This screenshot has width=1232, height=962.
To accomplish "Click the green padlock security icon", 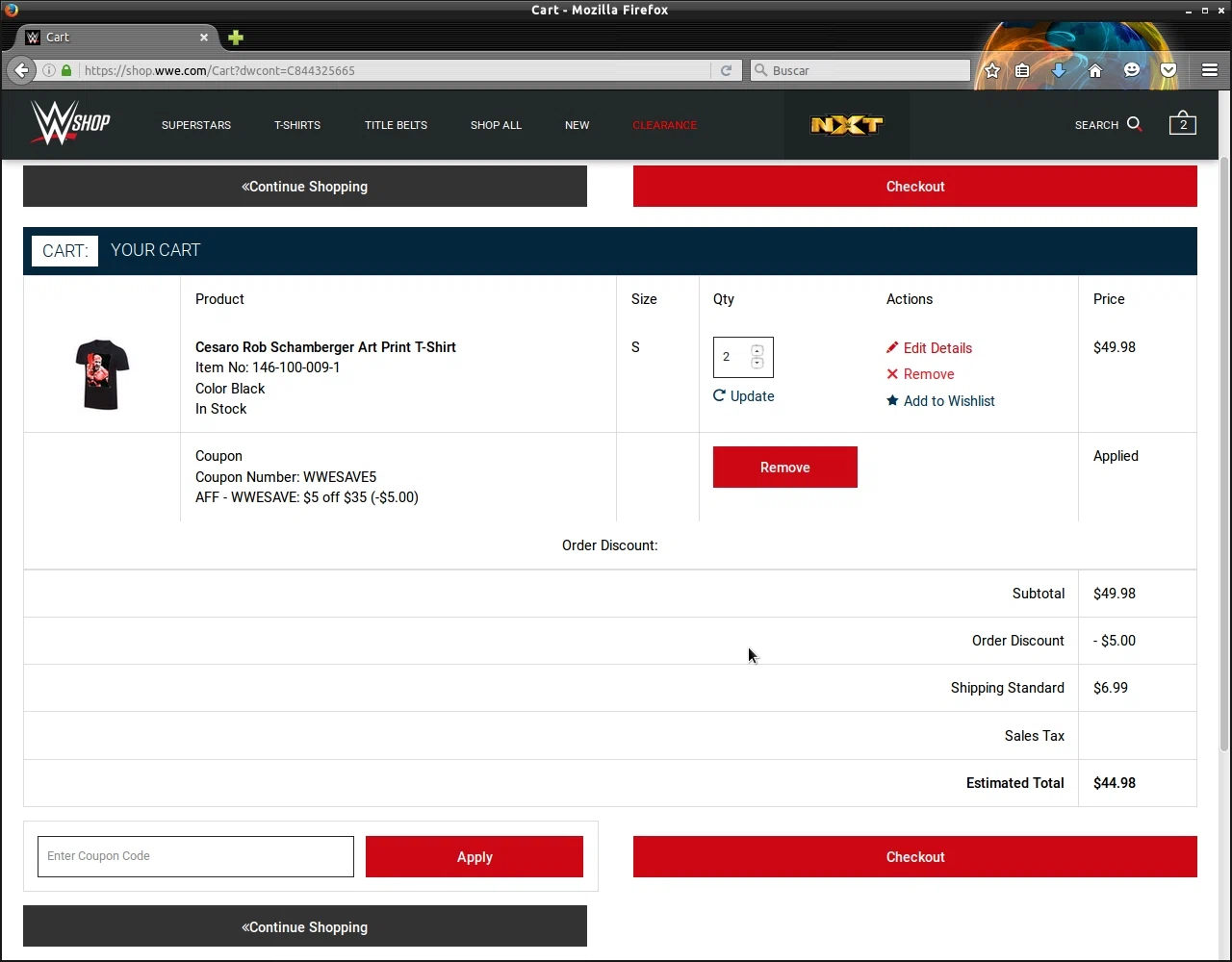I will coord(66,70).
